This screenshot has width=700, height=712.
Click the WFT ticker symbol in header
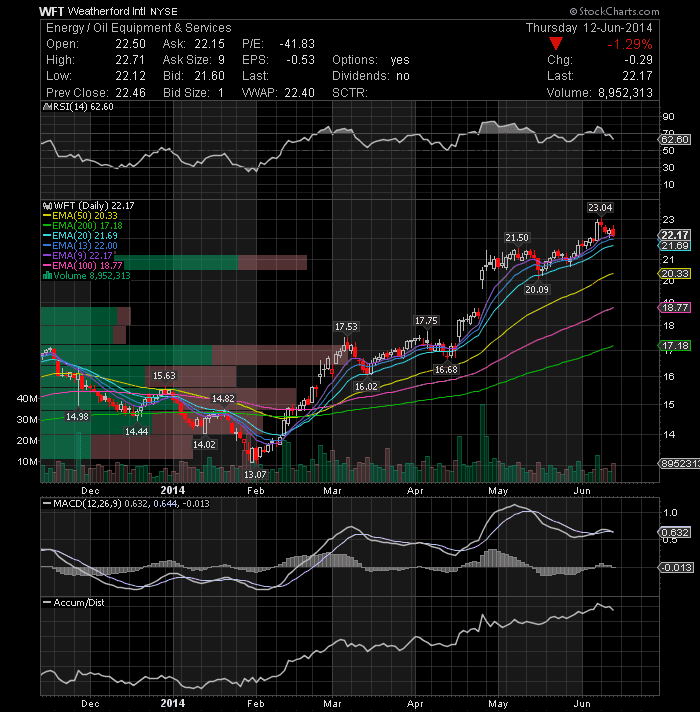click(x=51, y=11)
